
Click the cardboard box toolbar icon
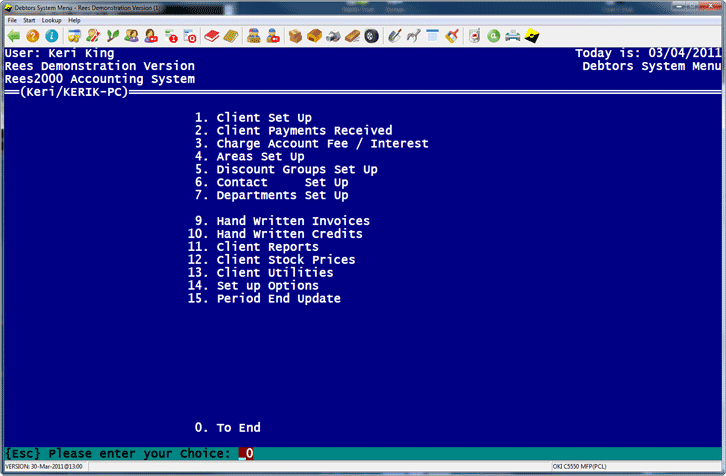click(295, 36)
